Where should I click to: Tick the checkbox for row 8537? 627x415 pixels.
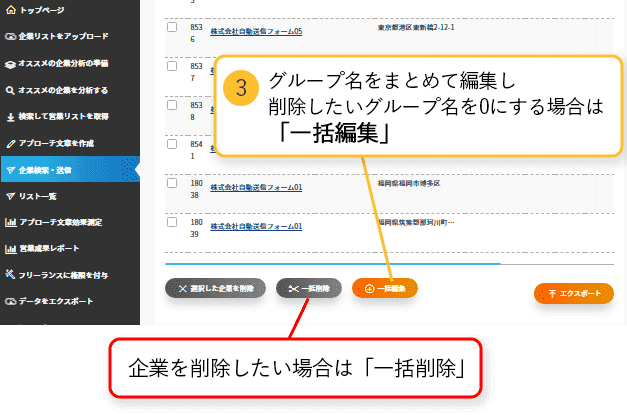pyautogui.click(x=172, y=66)
